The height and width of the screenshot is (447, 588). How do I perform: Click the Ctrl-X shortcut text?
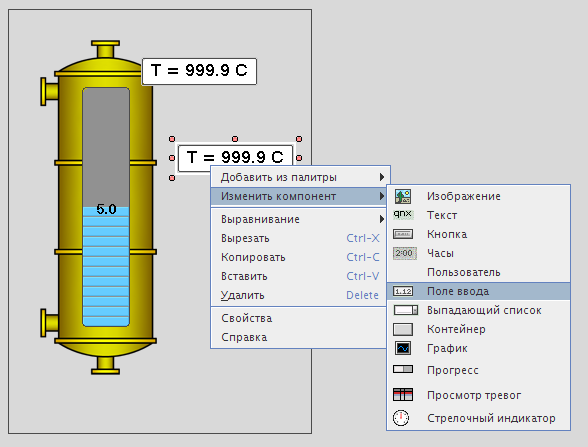(363, 238)
